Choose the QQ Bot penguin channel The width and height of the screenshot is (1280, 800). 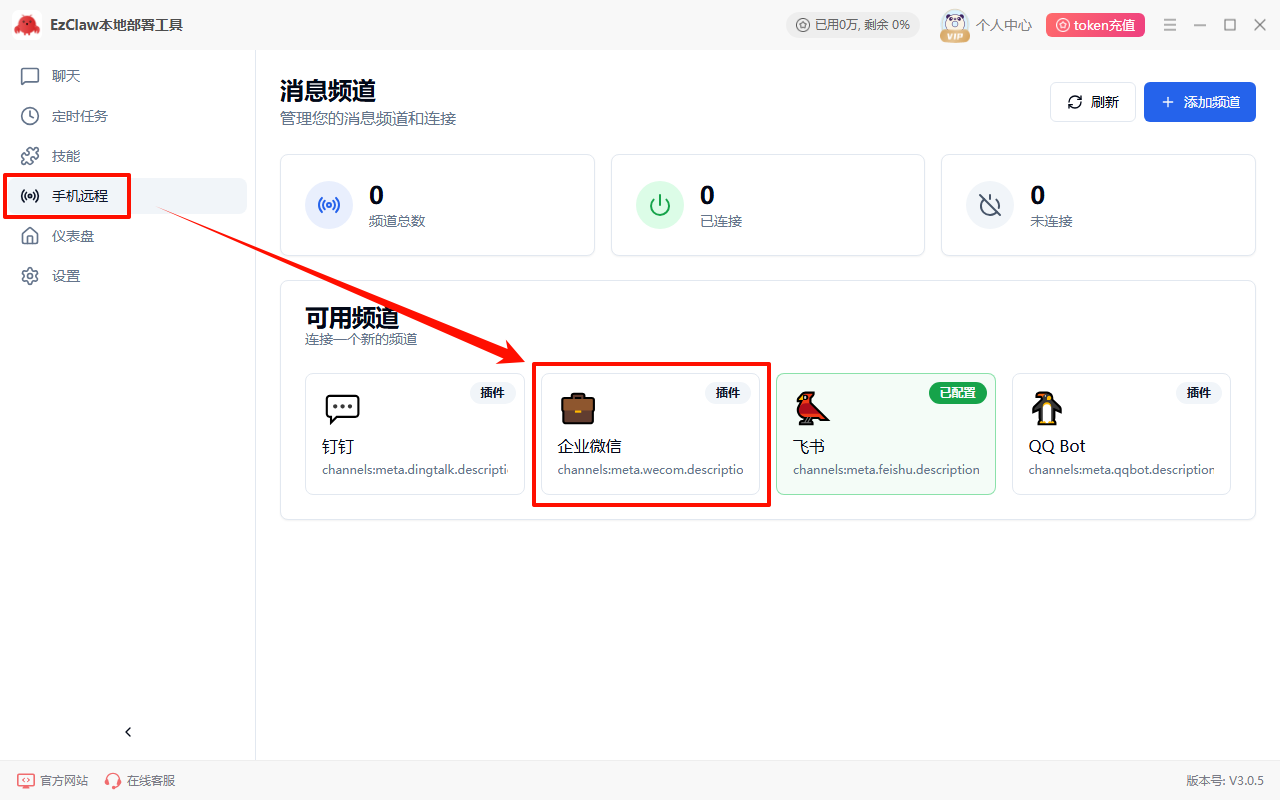point(1120,434)
